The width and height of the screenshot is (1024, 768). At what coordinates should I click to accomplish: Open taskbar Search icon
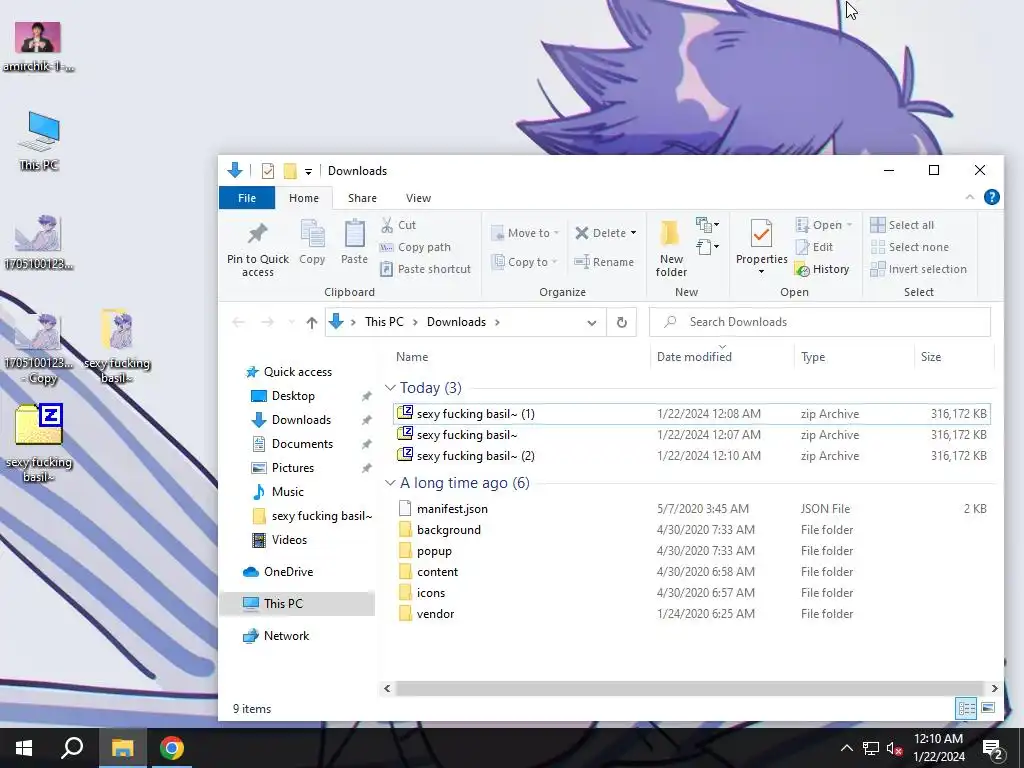(x=72, y=748)
